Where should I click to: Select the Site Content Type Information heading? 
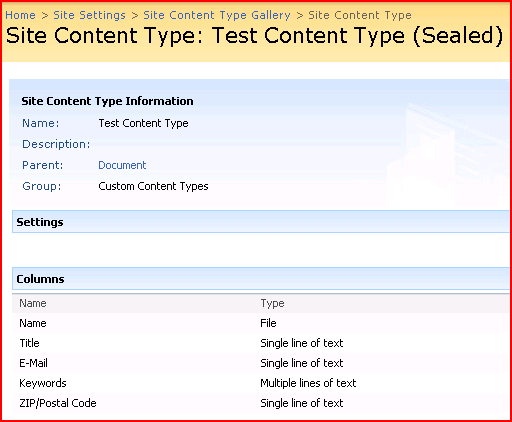(x=107, y=101)
